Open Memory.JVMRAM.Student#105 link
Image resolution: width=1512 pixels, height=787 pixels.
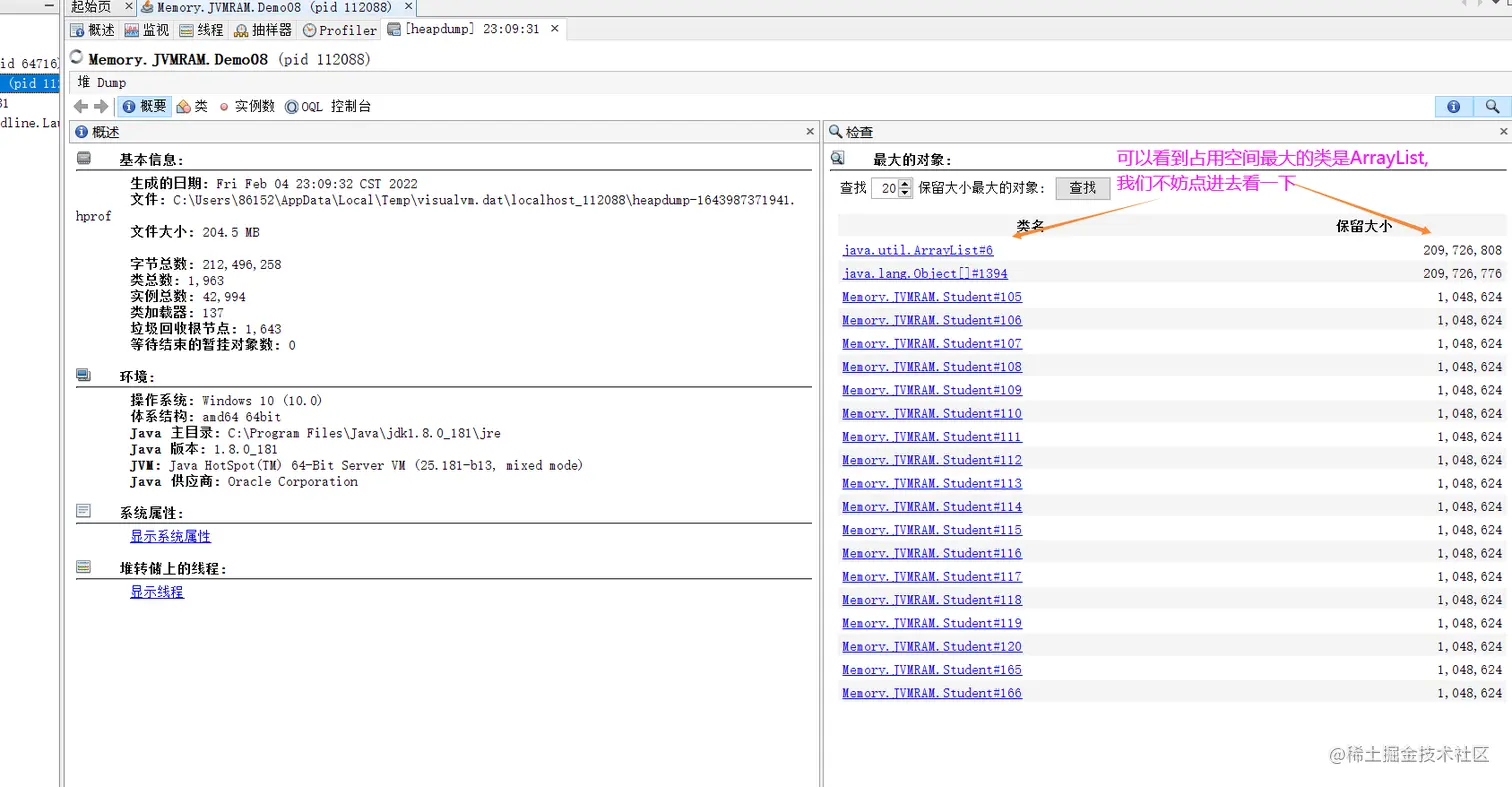coord(932,296)
